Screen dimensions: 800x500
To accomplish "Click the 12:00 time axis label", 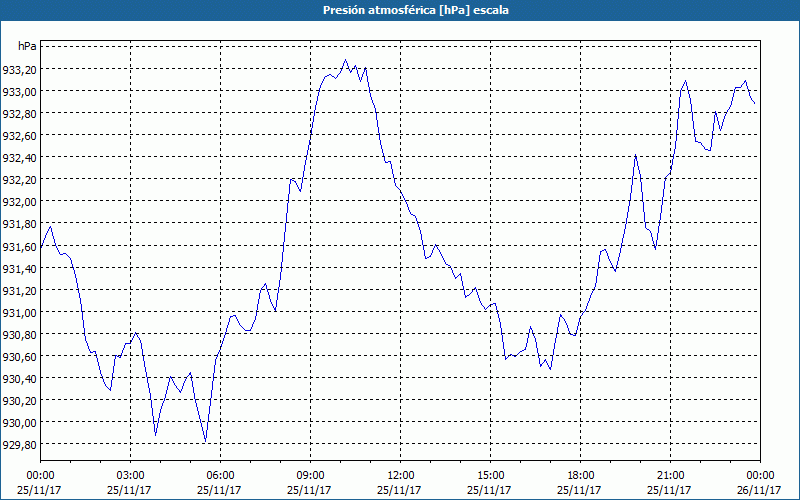I will coord(401,475).
